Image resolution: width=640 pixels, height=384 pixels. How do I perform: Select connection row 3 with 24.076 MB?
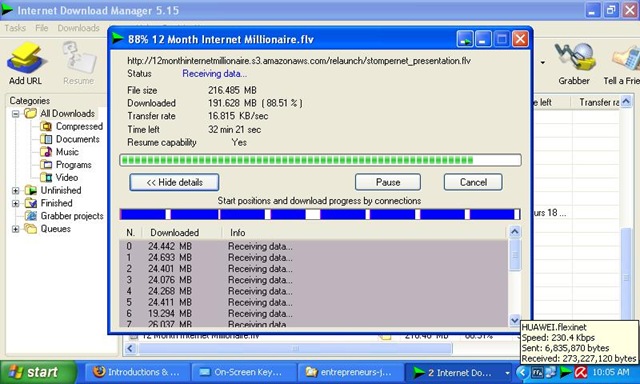(x=313, y=280)
